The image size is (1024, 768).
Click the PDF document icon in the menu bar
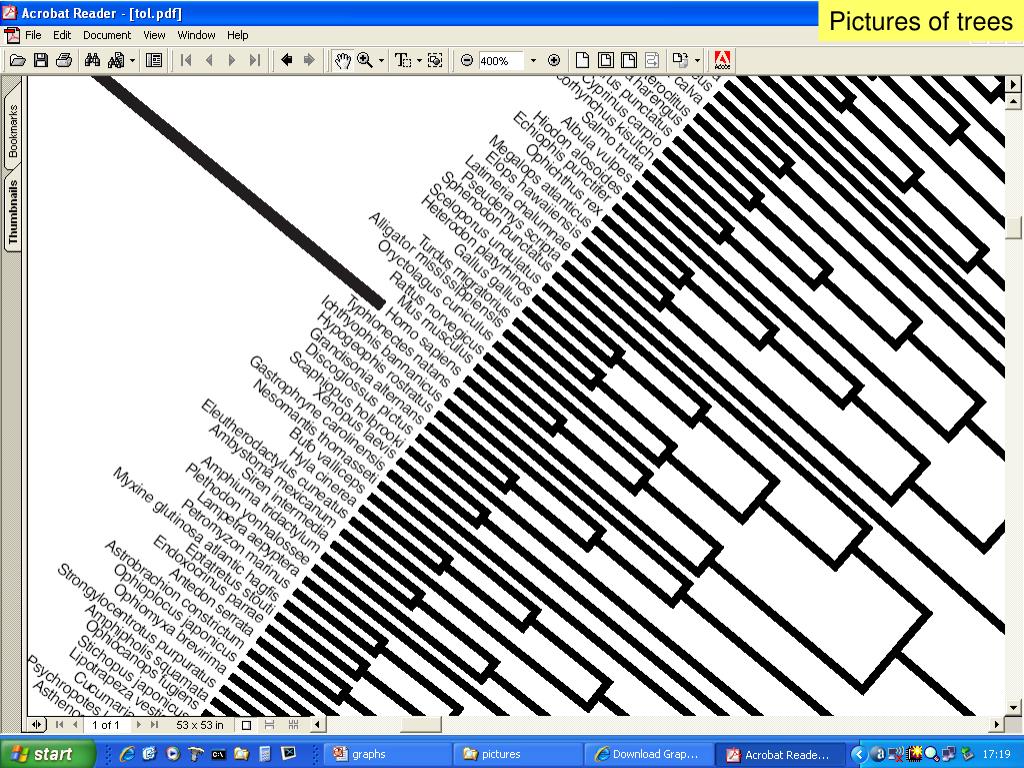click(x=12, y=35)
